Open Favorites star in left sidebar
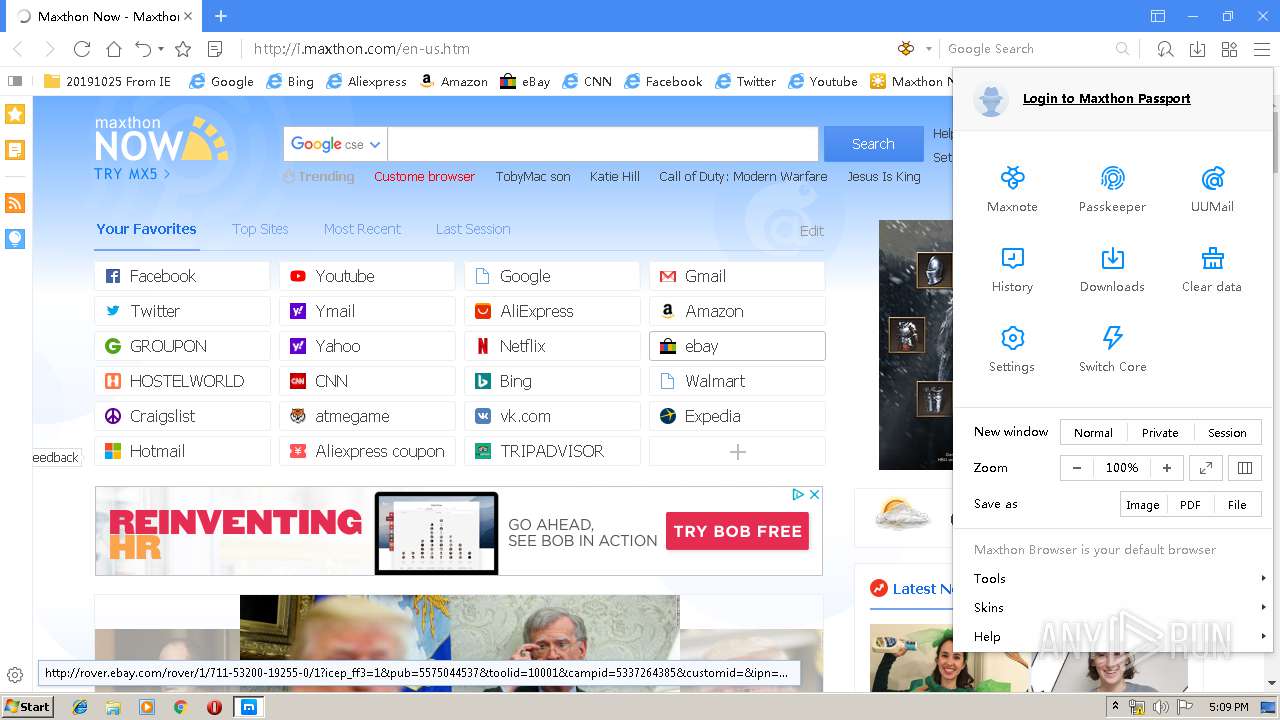Image resolution: width=1280 pixels, height=720 pixels. tap(15, 114)
